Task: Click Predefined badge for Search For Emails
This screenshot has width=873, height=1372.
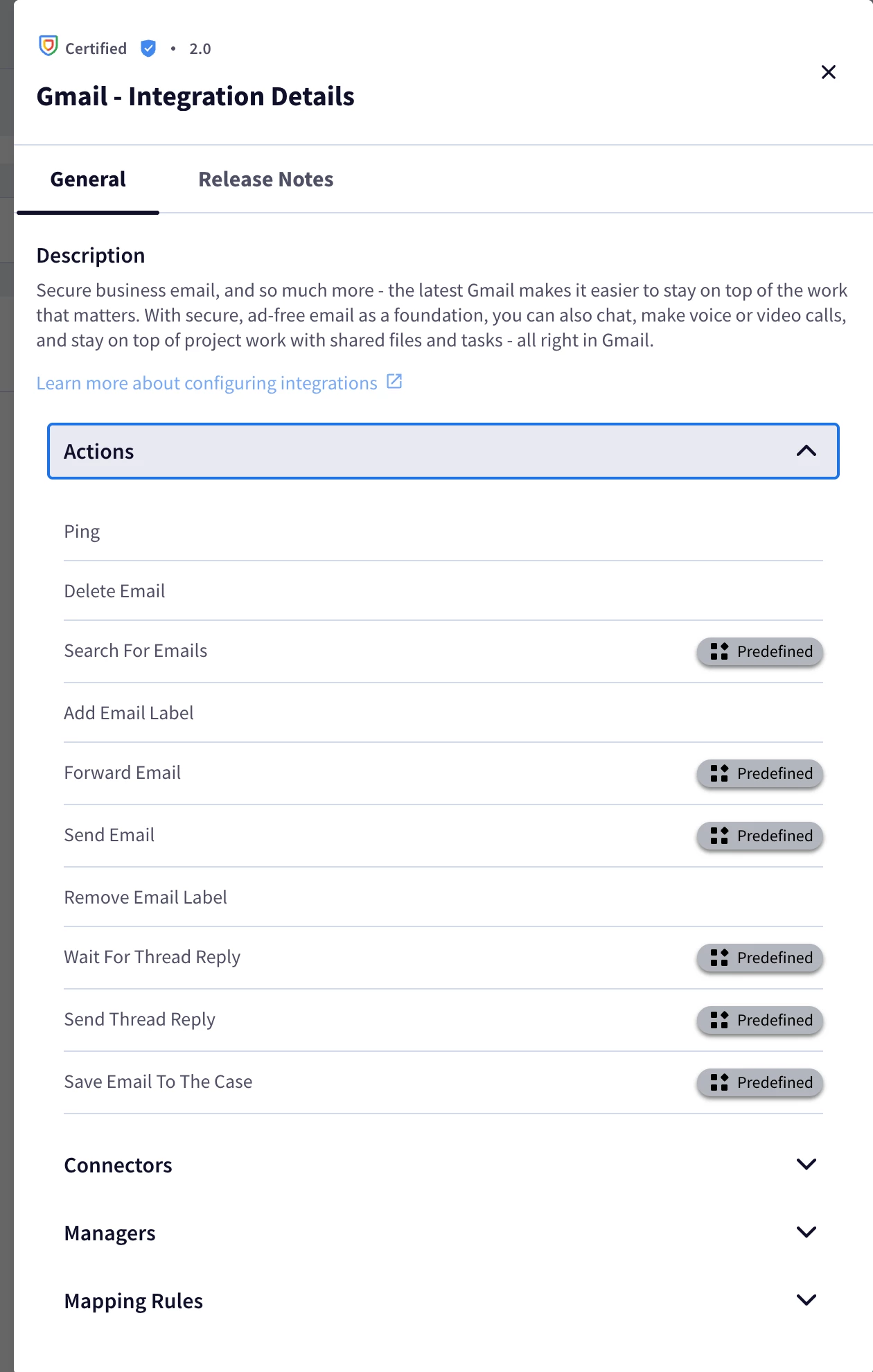Action: (x=759, y=651)
